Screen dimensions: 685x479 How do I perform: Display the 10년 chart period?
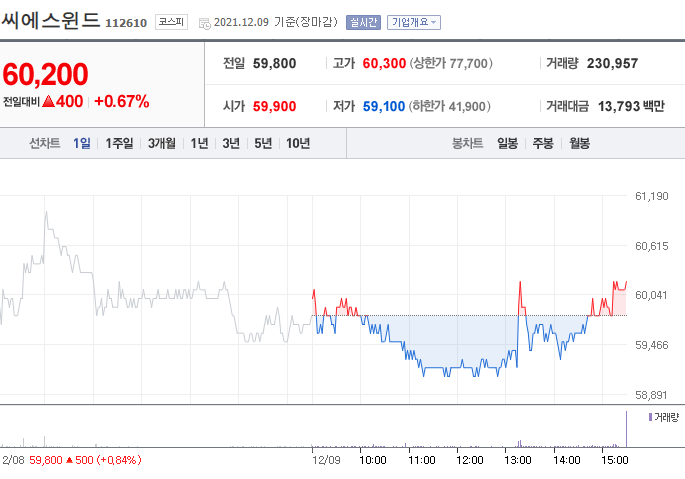298,143
